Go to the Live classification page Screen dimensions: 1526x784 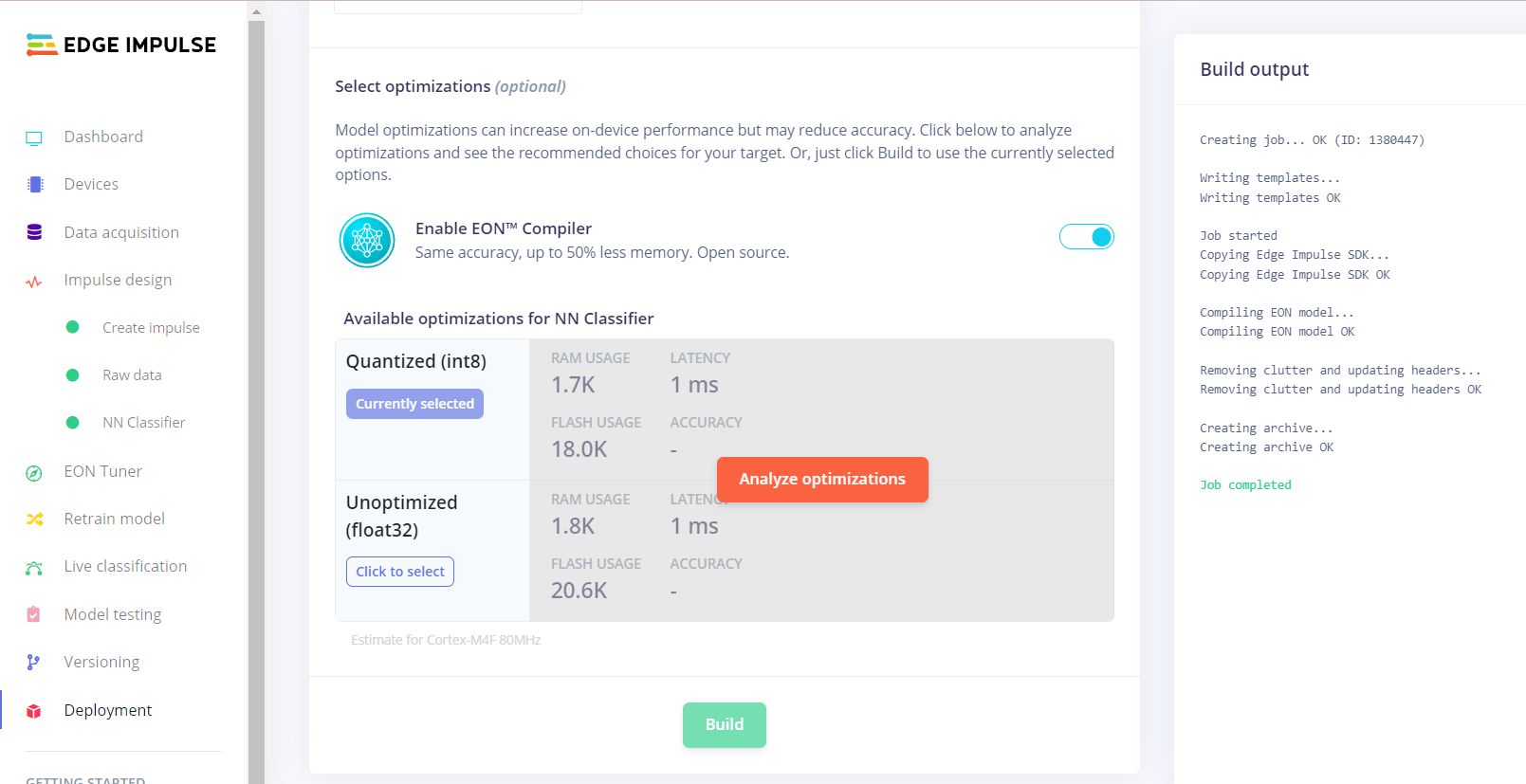125,567
